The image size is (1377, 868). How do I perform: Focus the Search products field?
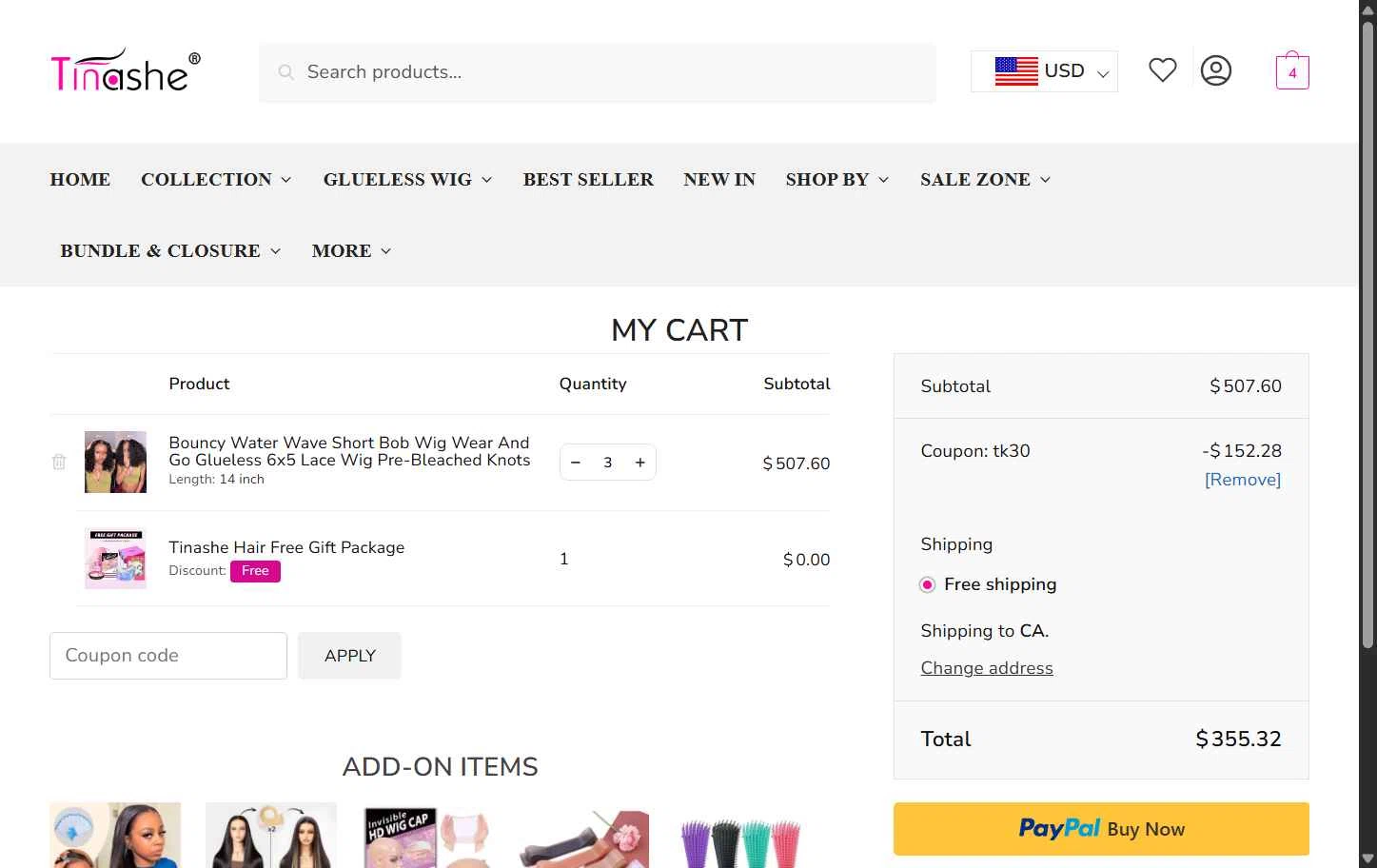click(598, 72)
